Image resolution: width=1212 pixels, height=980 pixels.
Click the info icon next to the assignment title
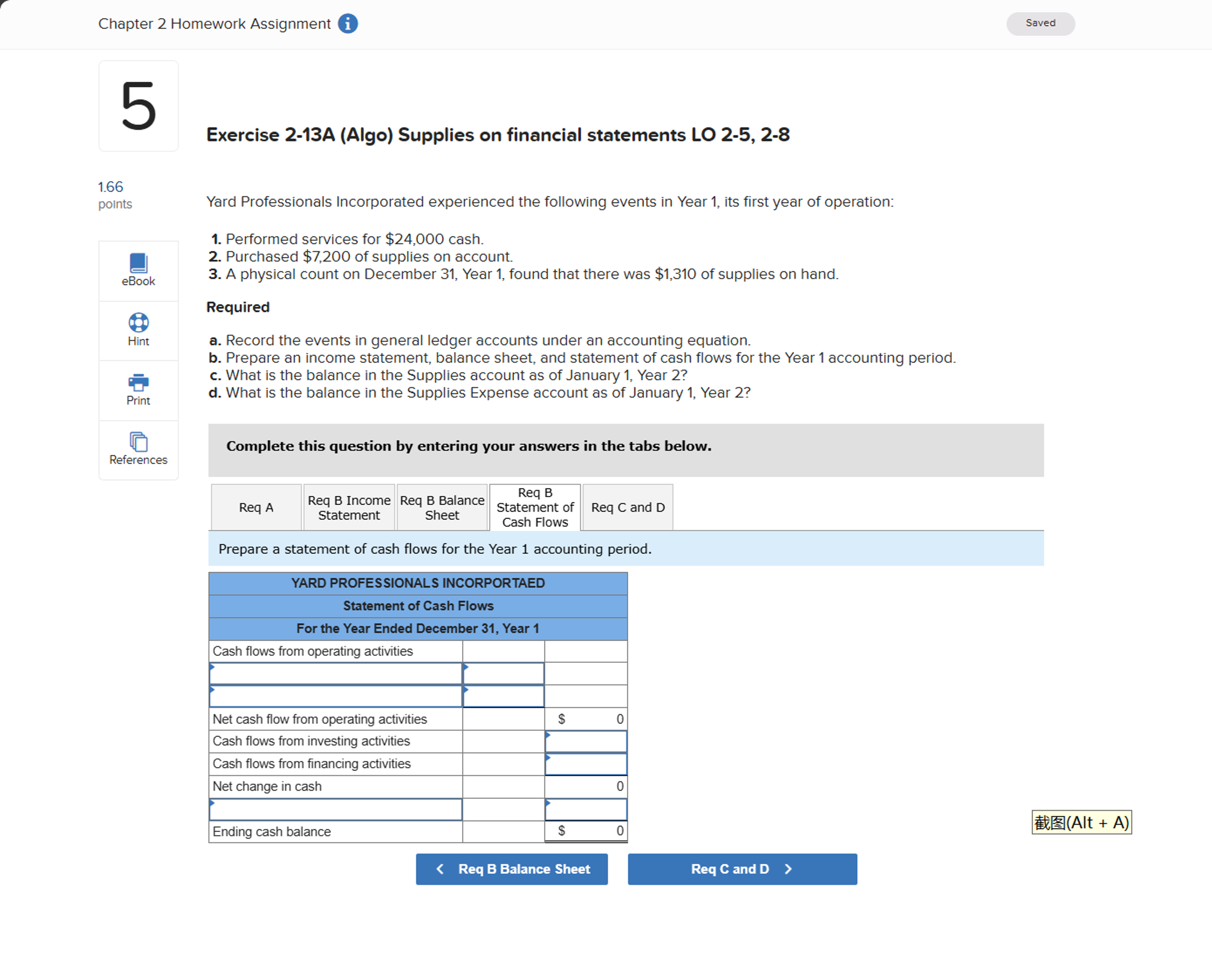tap(348, 24)
